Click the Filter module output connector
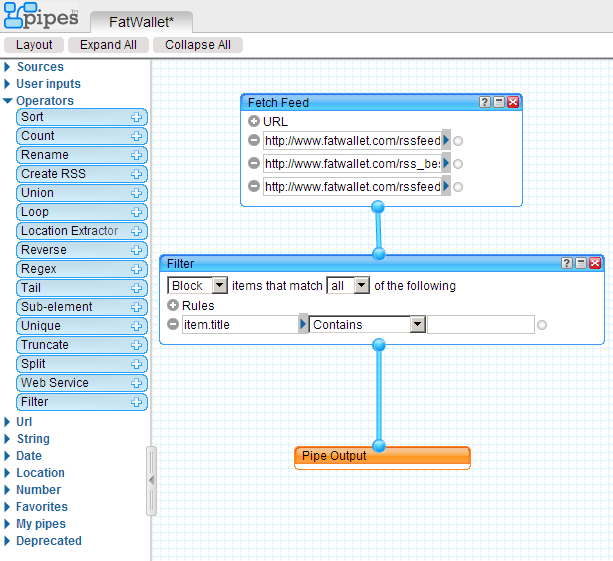This screenshot has height=561, width=613. tap(379, 345)
